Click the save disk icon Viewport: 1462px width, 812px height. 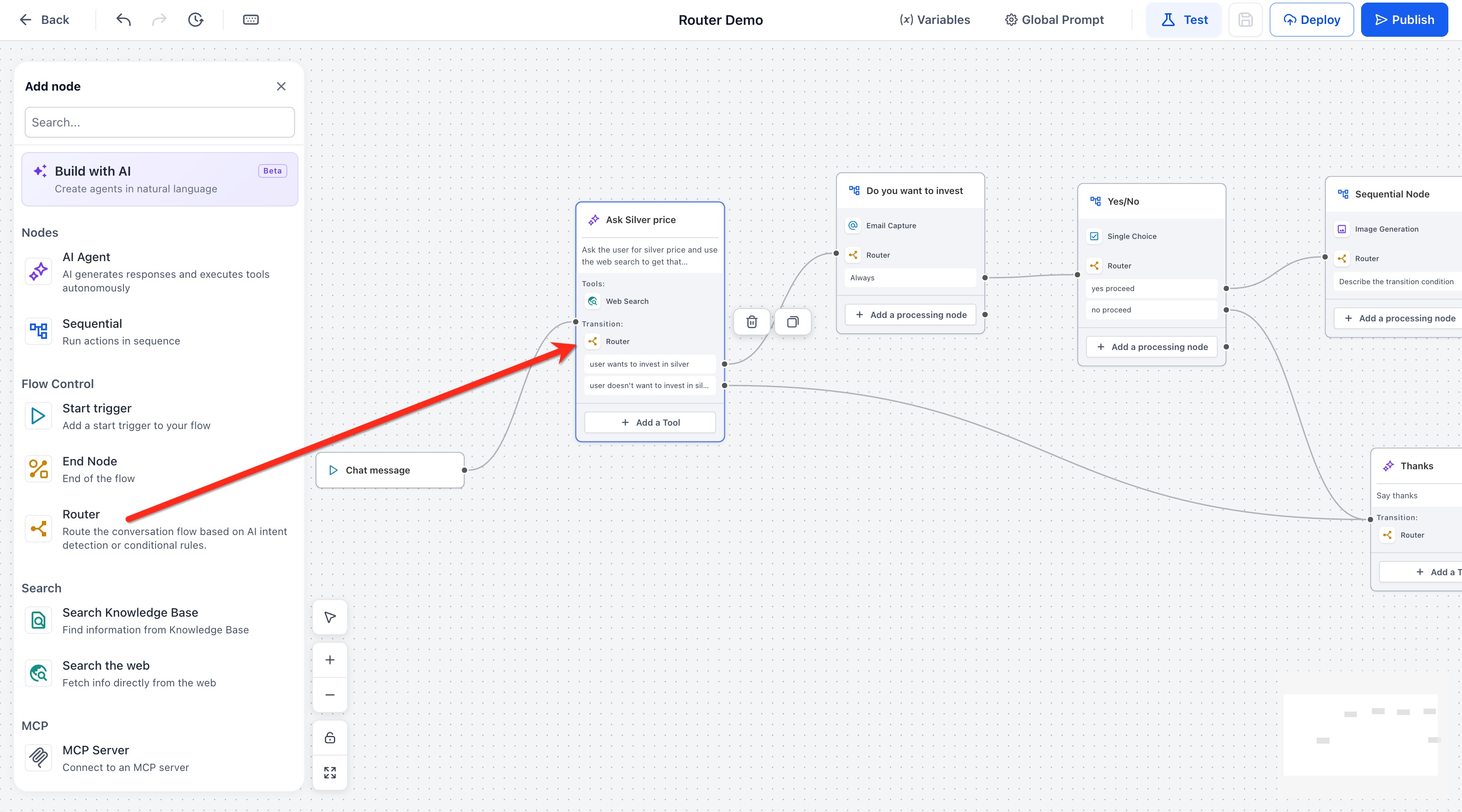pyautogui.click(x=1245, y=20)
